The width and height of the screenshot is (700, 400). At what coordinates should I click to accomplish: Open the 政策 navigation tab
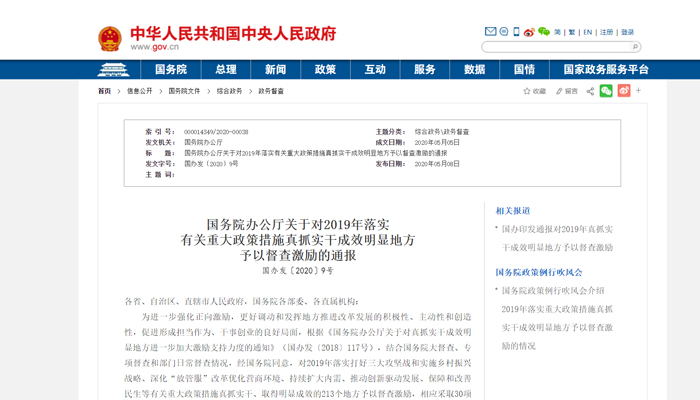tap(325, 70)
